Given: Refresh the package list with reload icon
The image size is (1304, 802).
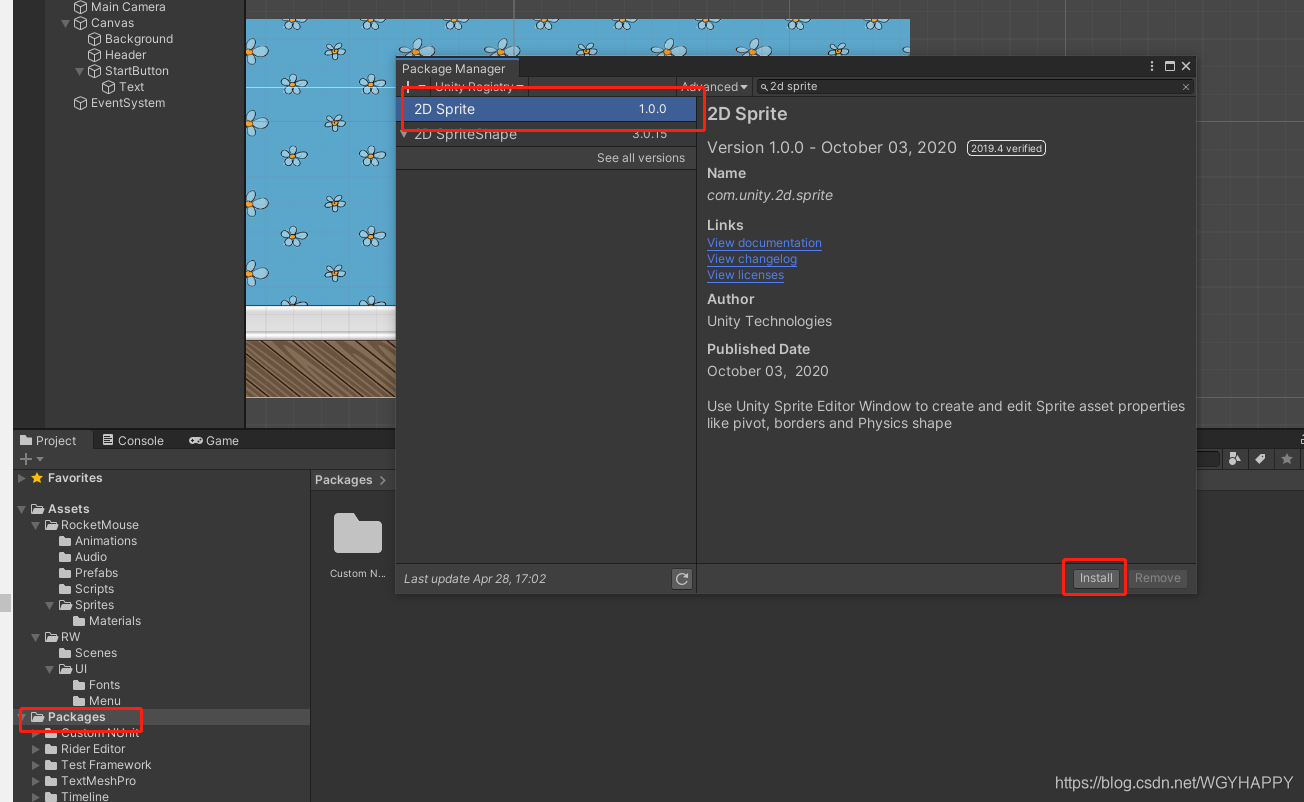Looking at the screenshot, I should tap(682, 578).
